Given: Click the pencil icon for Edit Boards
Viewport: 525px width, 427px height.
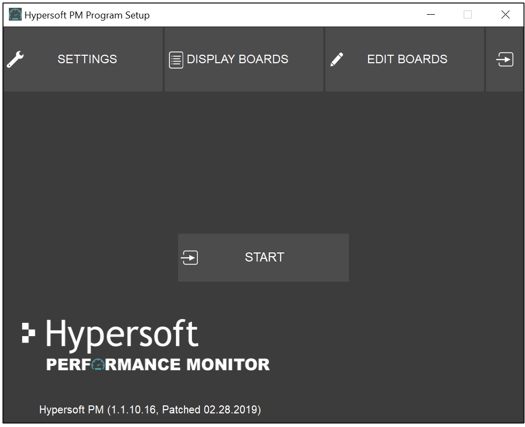Looking at the screenshot, I should pyautogui.click(x=336, y=60).
